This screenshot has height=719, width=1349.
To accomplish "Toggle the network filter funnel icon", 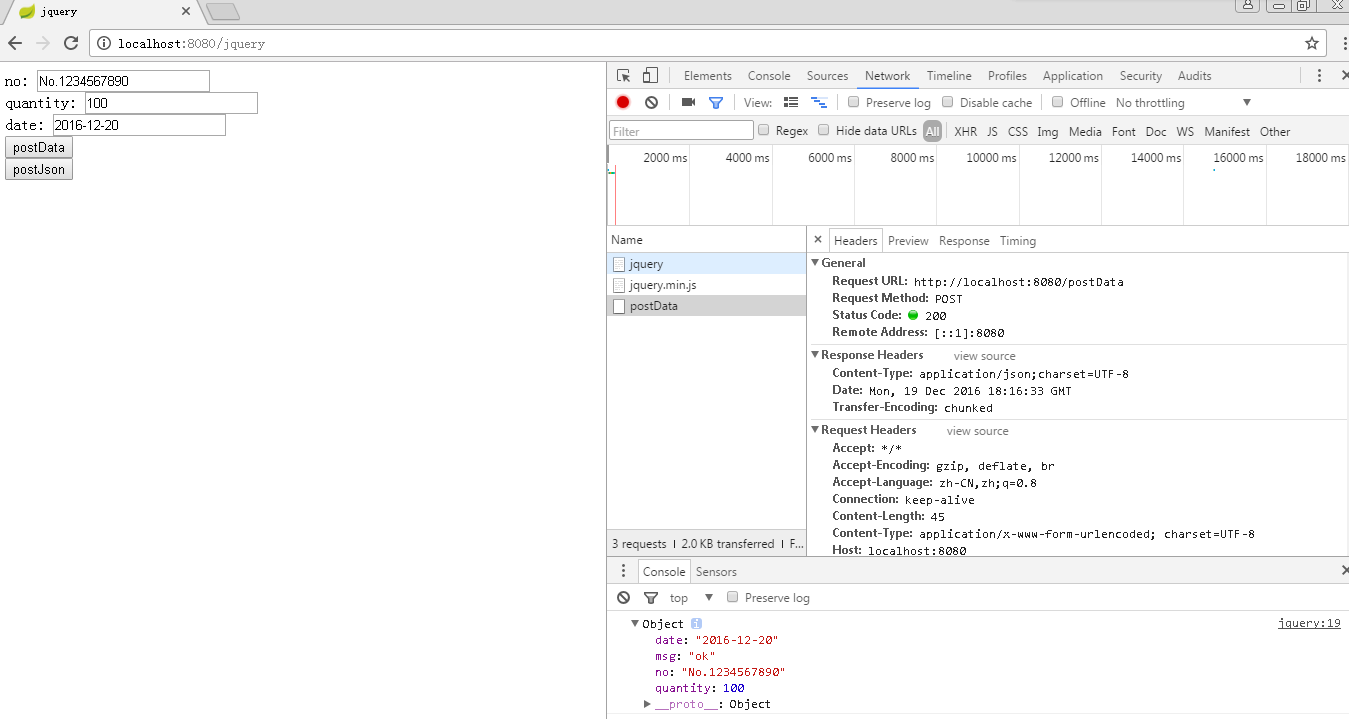I will pos(716,102).
